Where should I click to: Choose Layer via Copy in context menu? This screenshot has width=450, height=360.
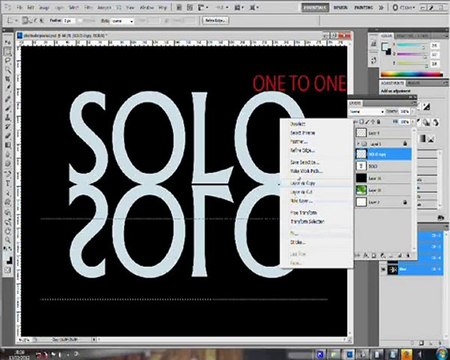tap(303, 183)
